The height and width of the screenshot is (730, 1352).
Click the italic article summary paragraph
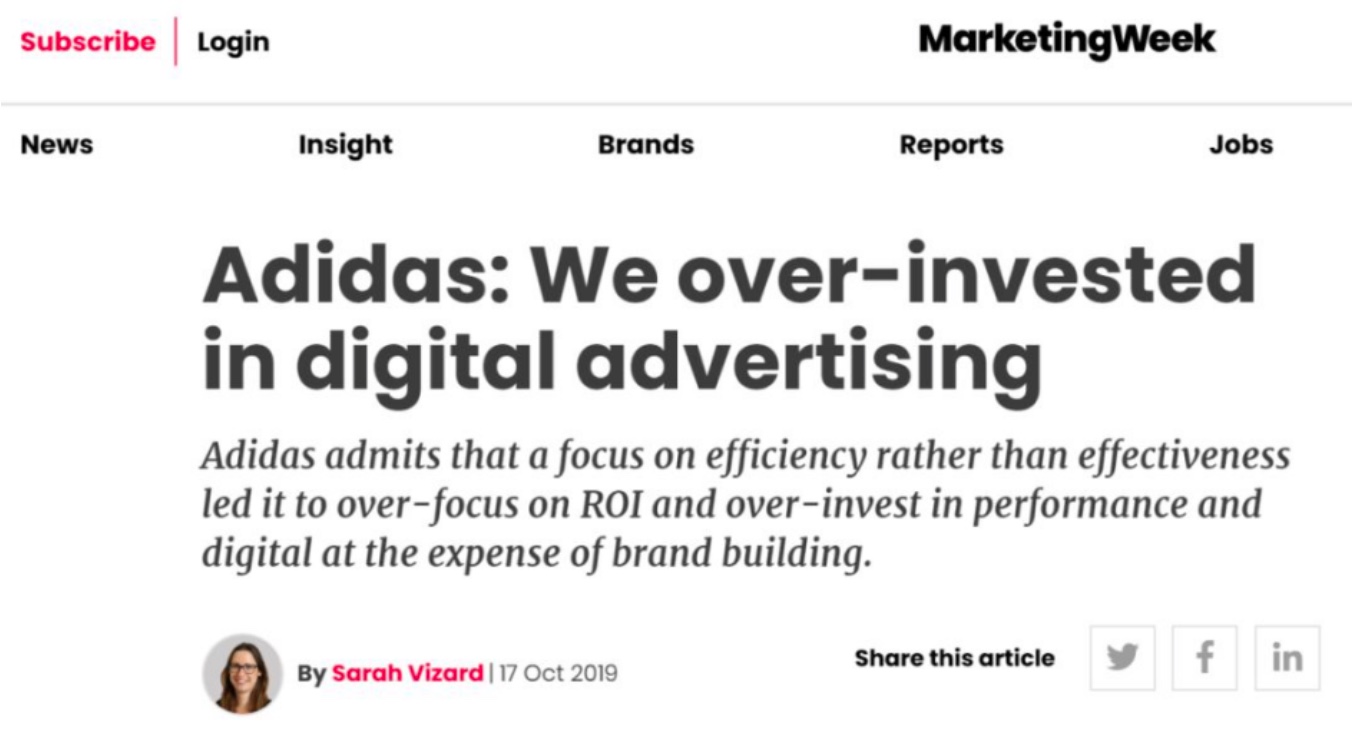click(x=744, y=504)
